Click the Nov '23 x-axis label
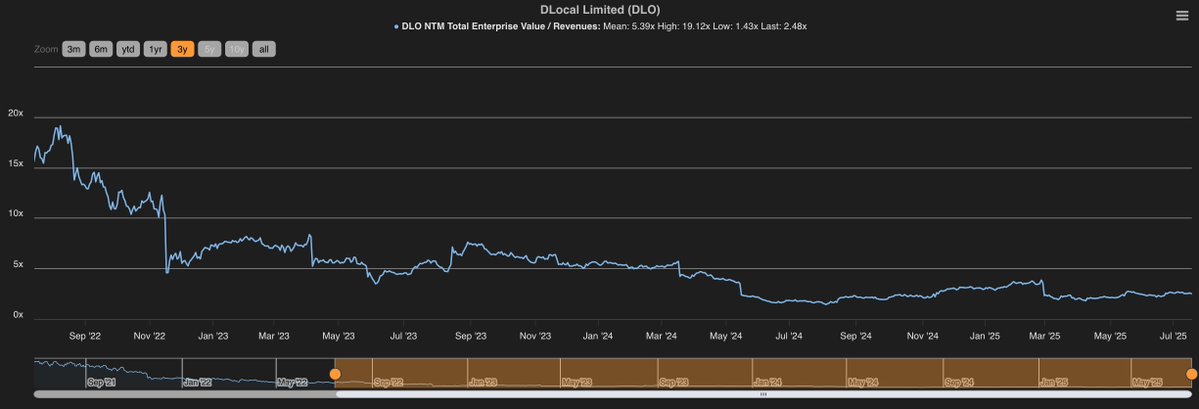The width and height of the screenshot is (1199, 409). coord(535,336)
